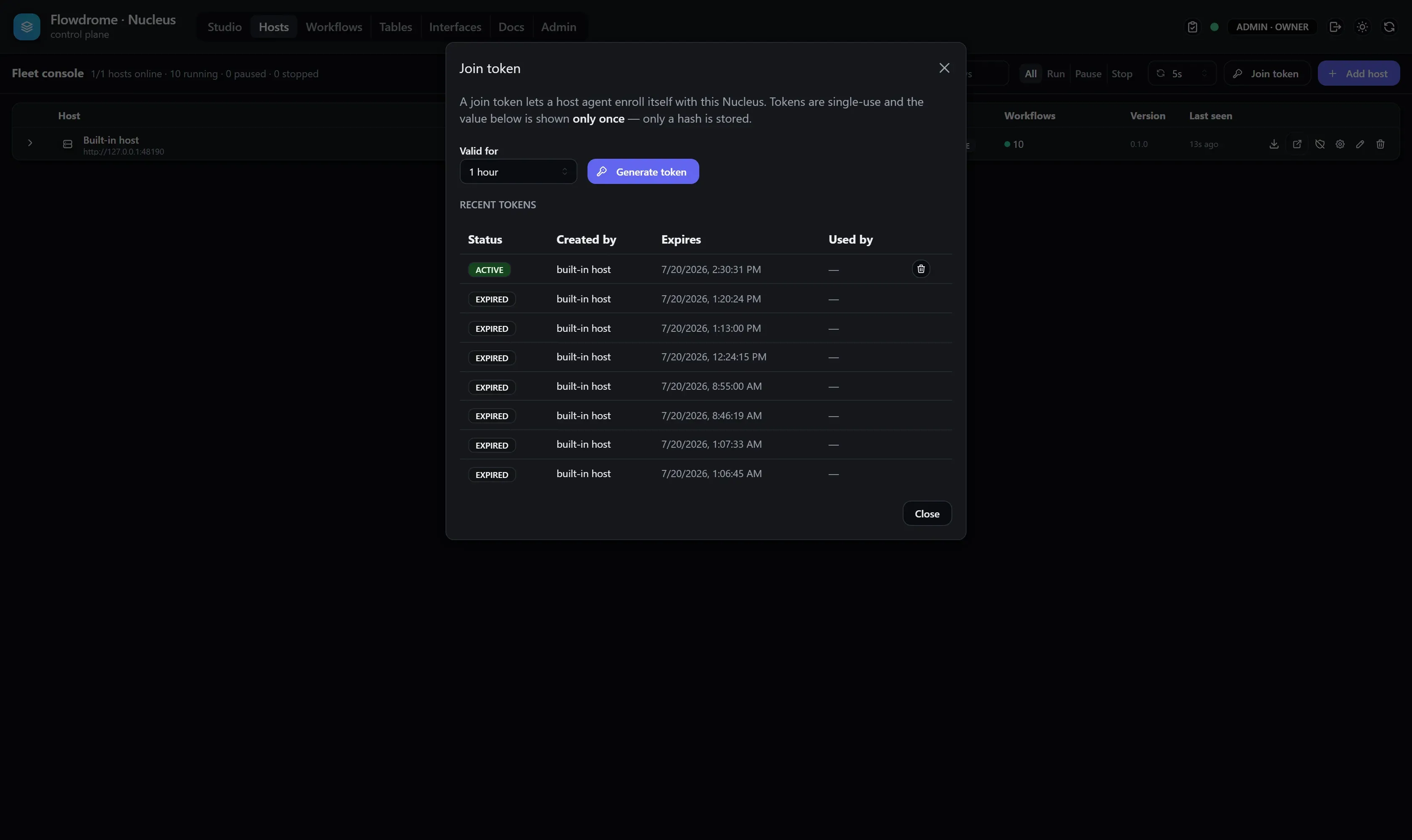Viewport: 1412px width, 840px height.
Task: Click the Used by column header
Action: pyautogui.click(x=851, y=239)
